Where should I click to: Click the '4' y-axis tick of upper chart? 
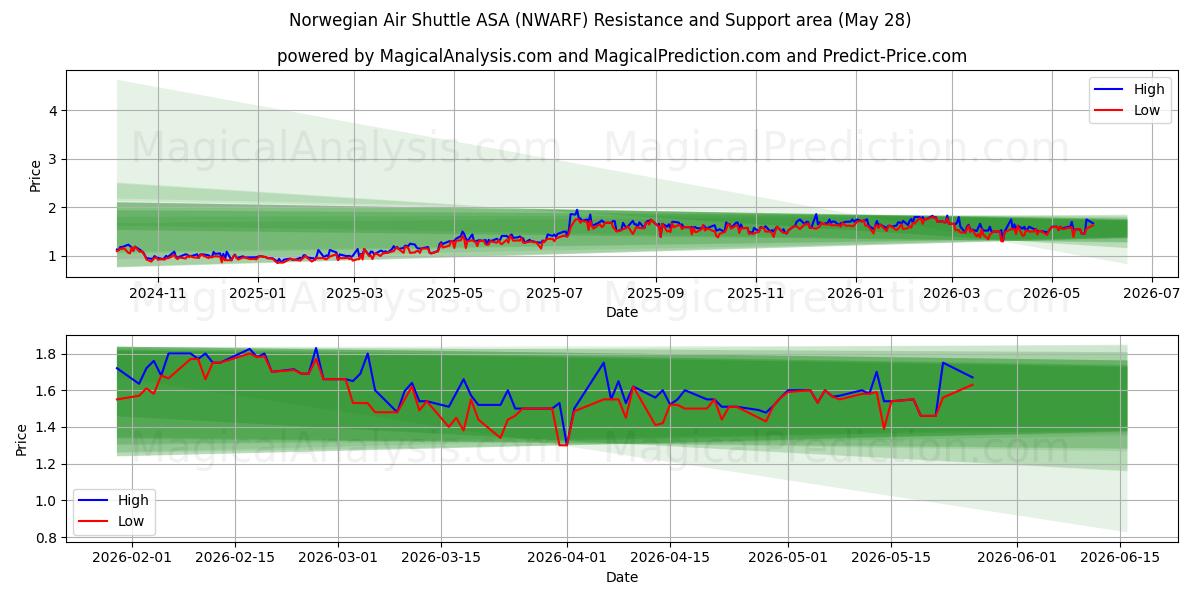coord(55,111)
